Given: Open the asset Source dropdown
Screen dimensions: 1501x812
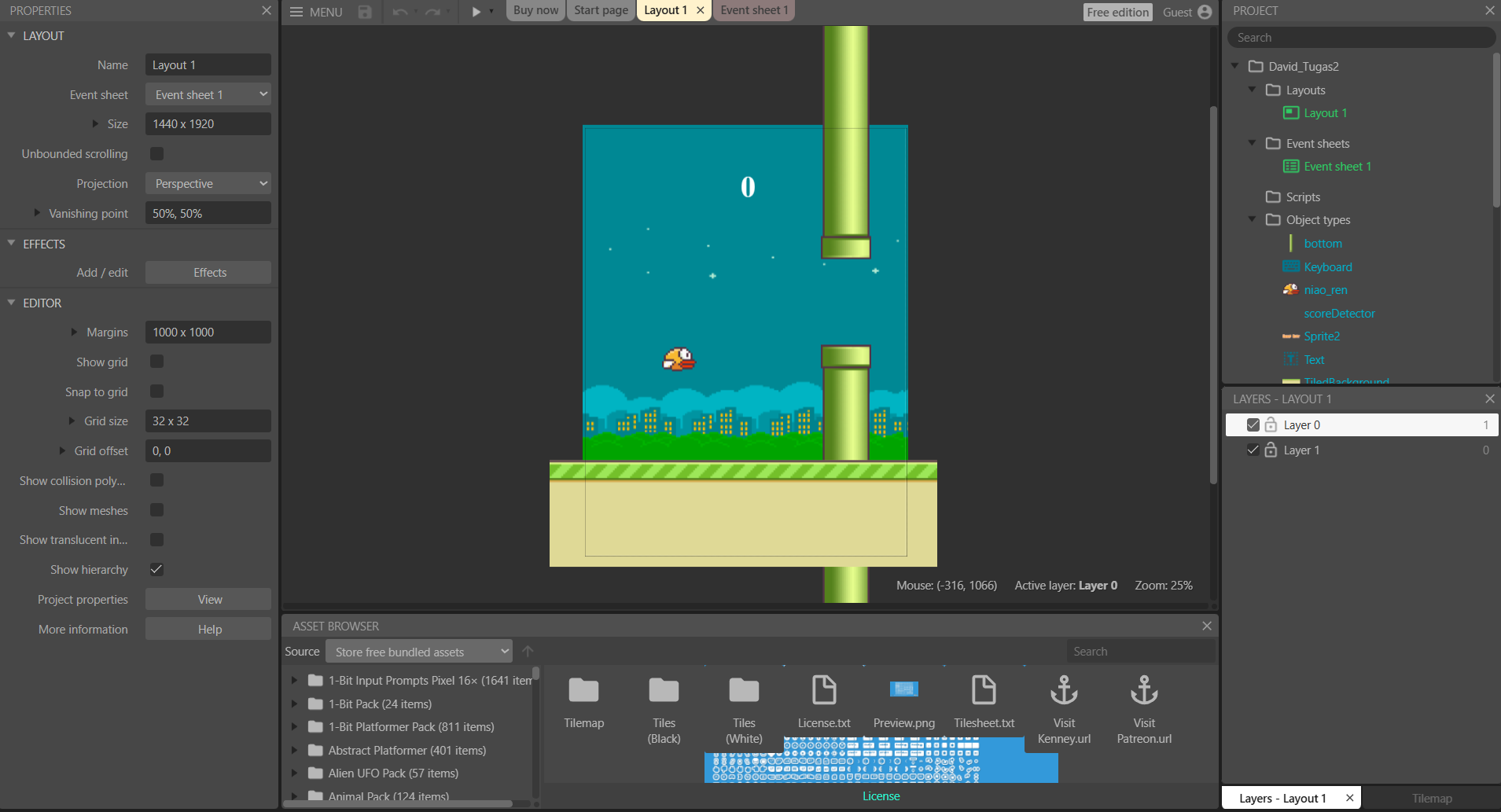Looking at the screenshot, I should (x=418, y=651).
